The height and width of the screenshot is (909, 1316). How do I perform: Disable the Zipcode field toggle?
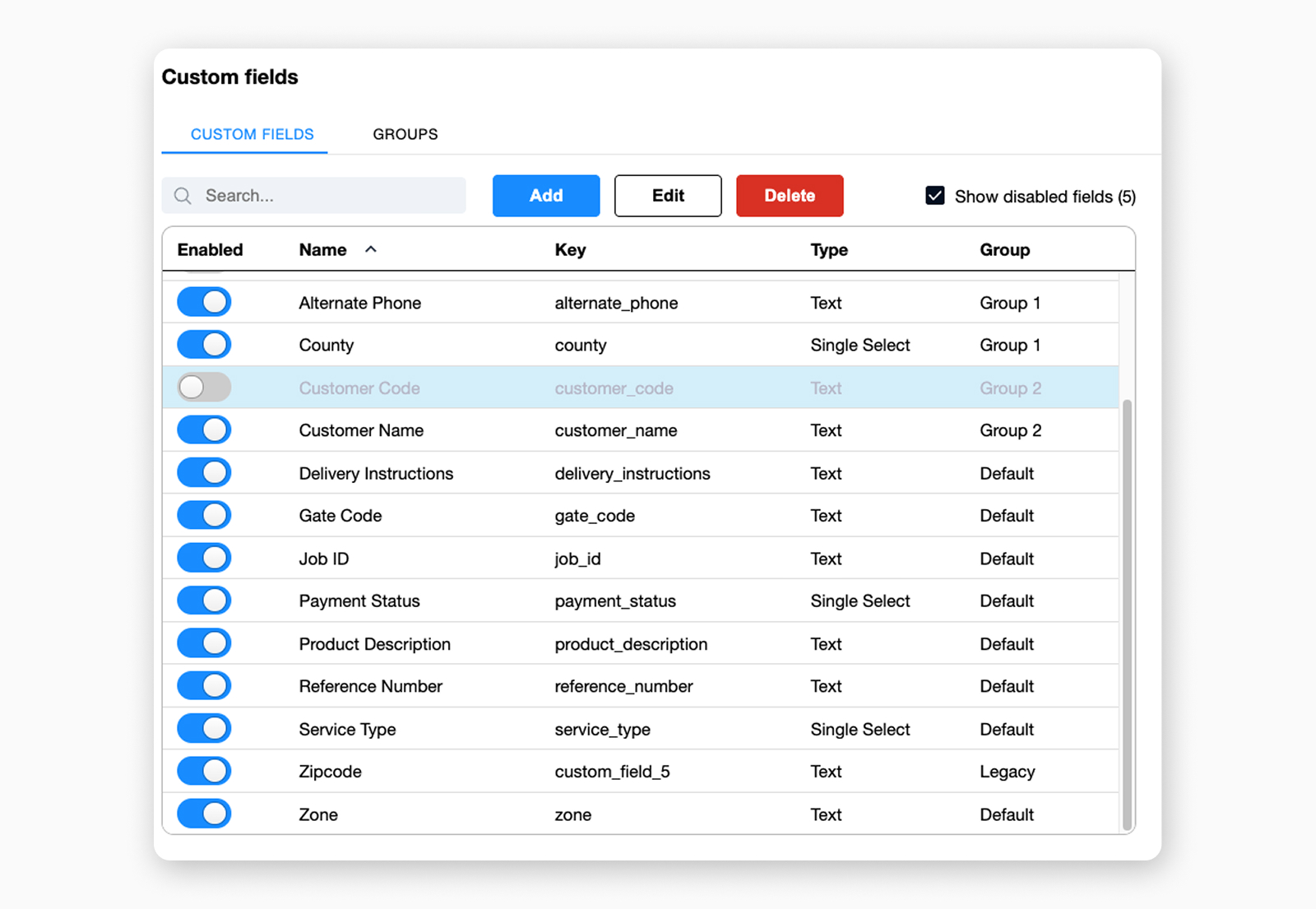[x=203, y=771]
